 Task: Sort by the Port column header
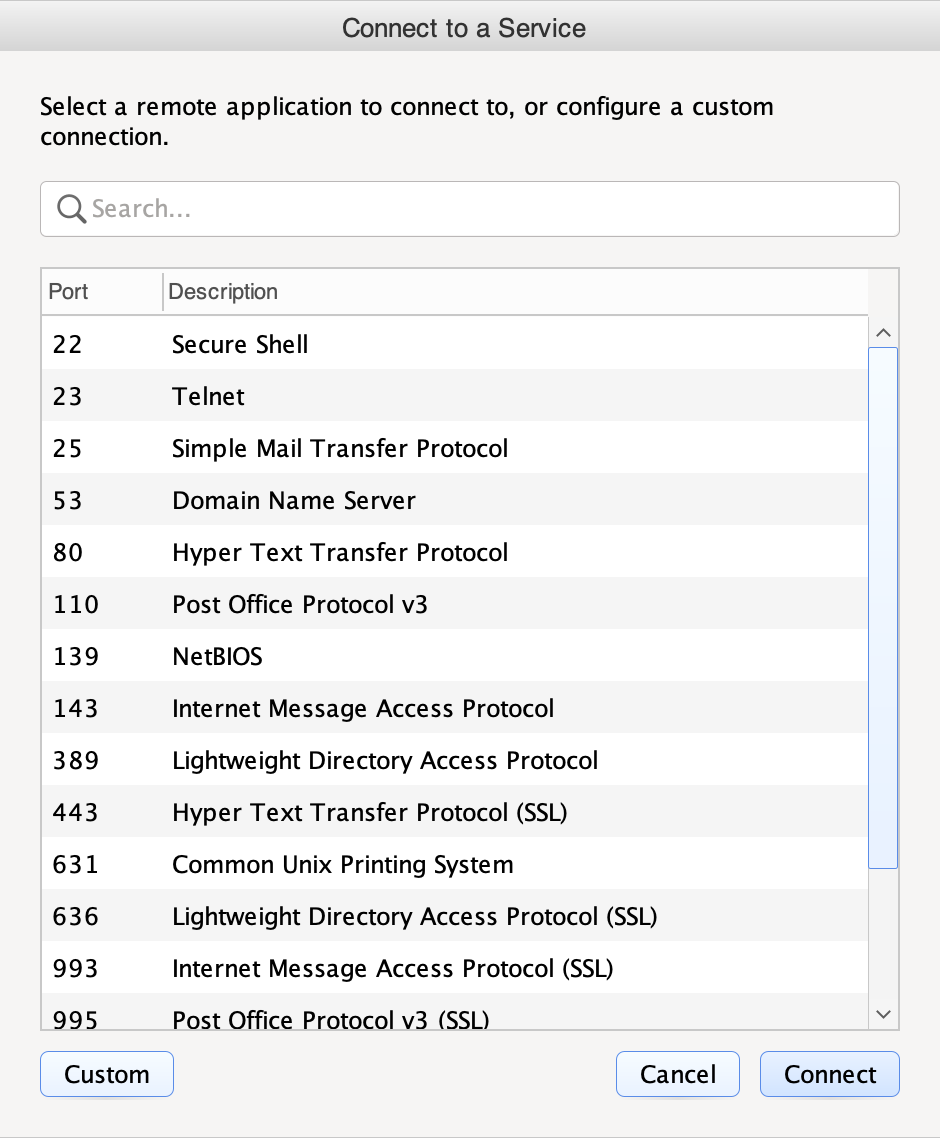(102, 292)
